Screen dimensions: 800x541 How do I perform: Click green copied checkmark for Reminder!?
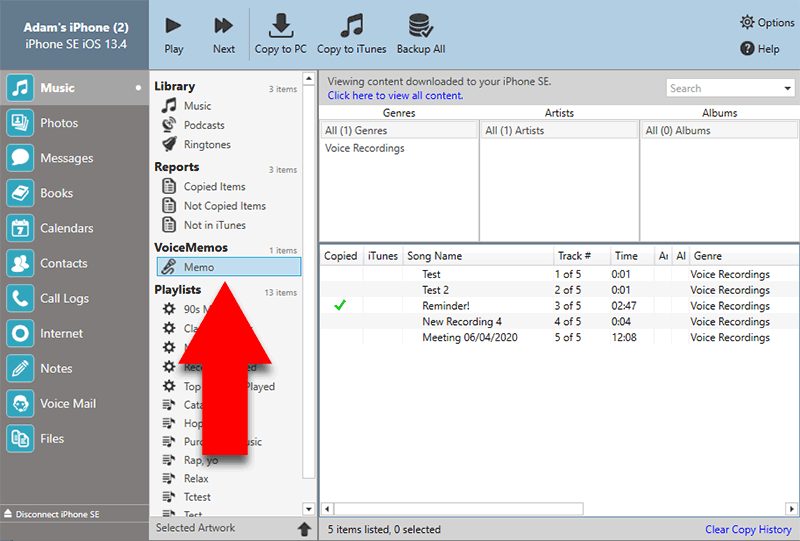pos(340,305)
